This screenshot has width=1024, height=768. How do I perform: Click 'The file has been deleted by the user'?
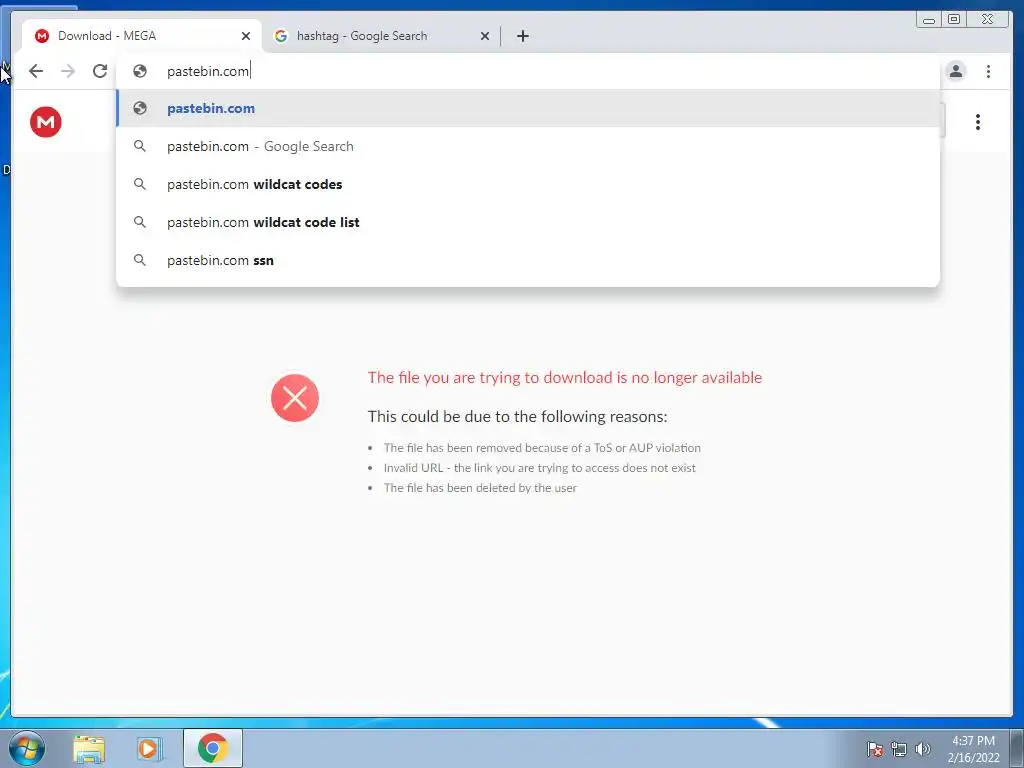pyautogui.click(x=480, y=488)
